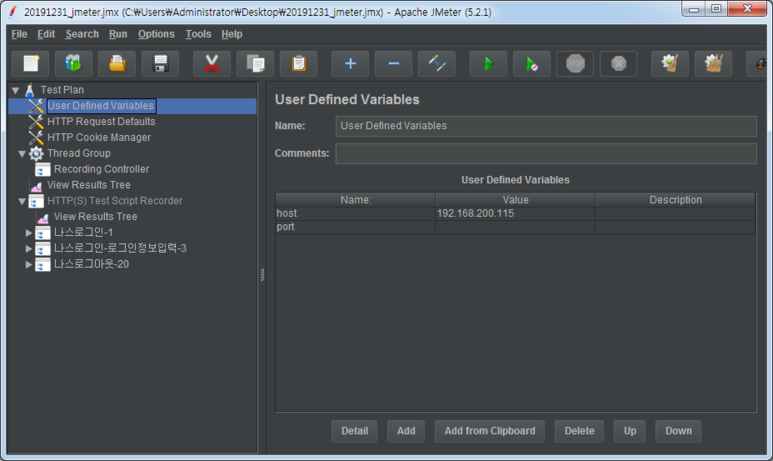
Task: Click the Description column header
Action: click(x=675, y=200)
